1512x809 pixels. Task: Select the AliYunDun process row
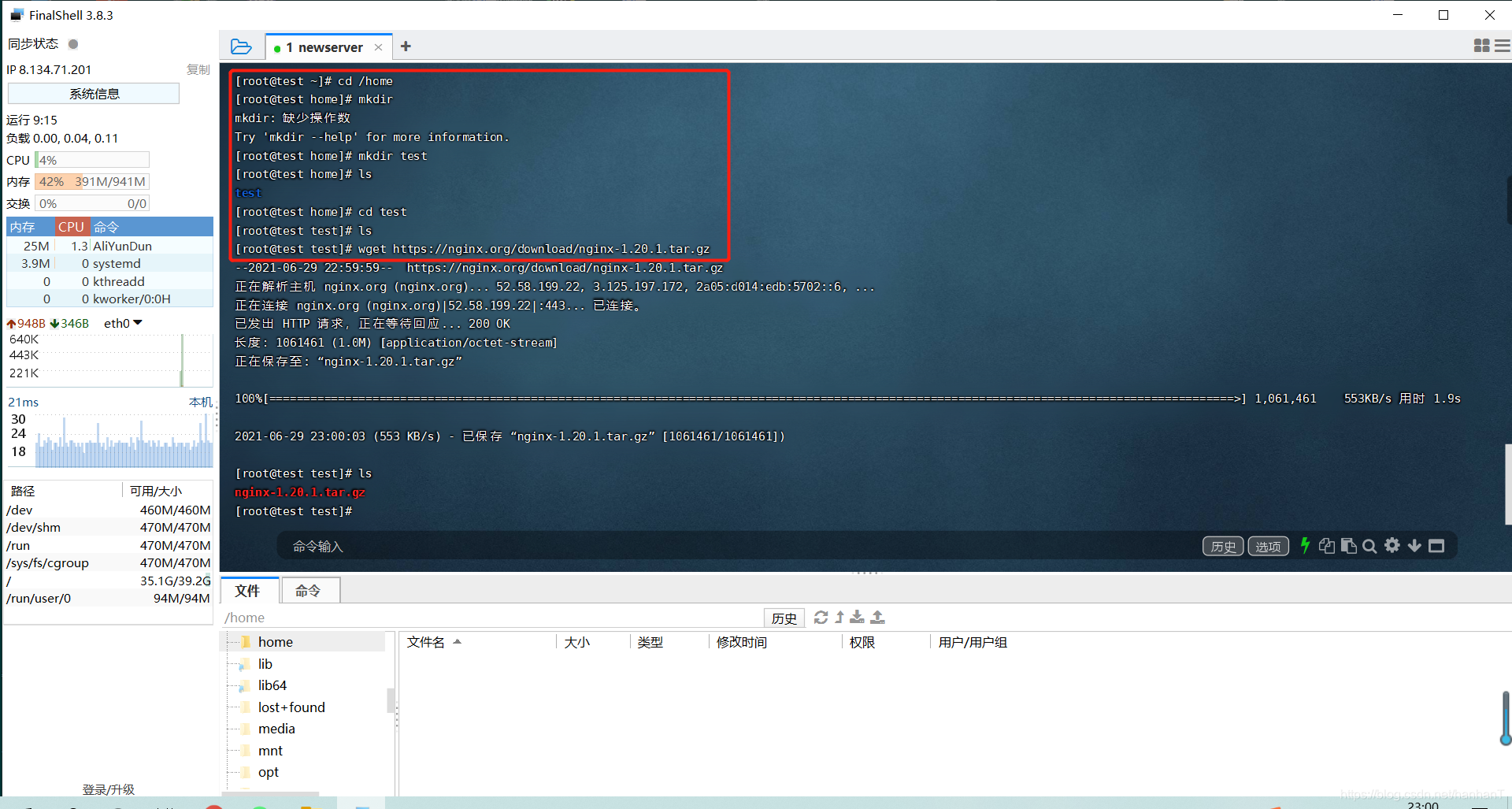109,246
